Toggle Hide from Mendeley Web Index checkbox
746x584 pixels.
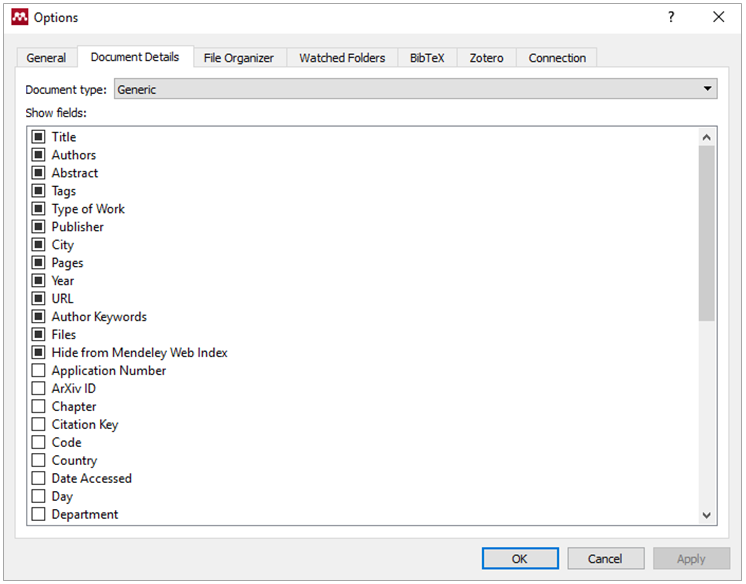click(38, 352)
